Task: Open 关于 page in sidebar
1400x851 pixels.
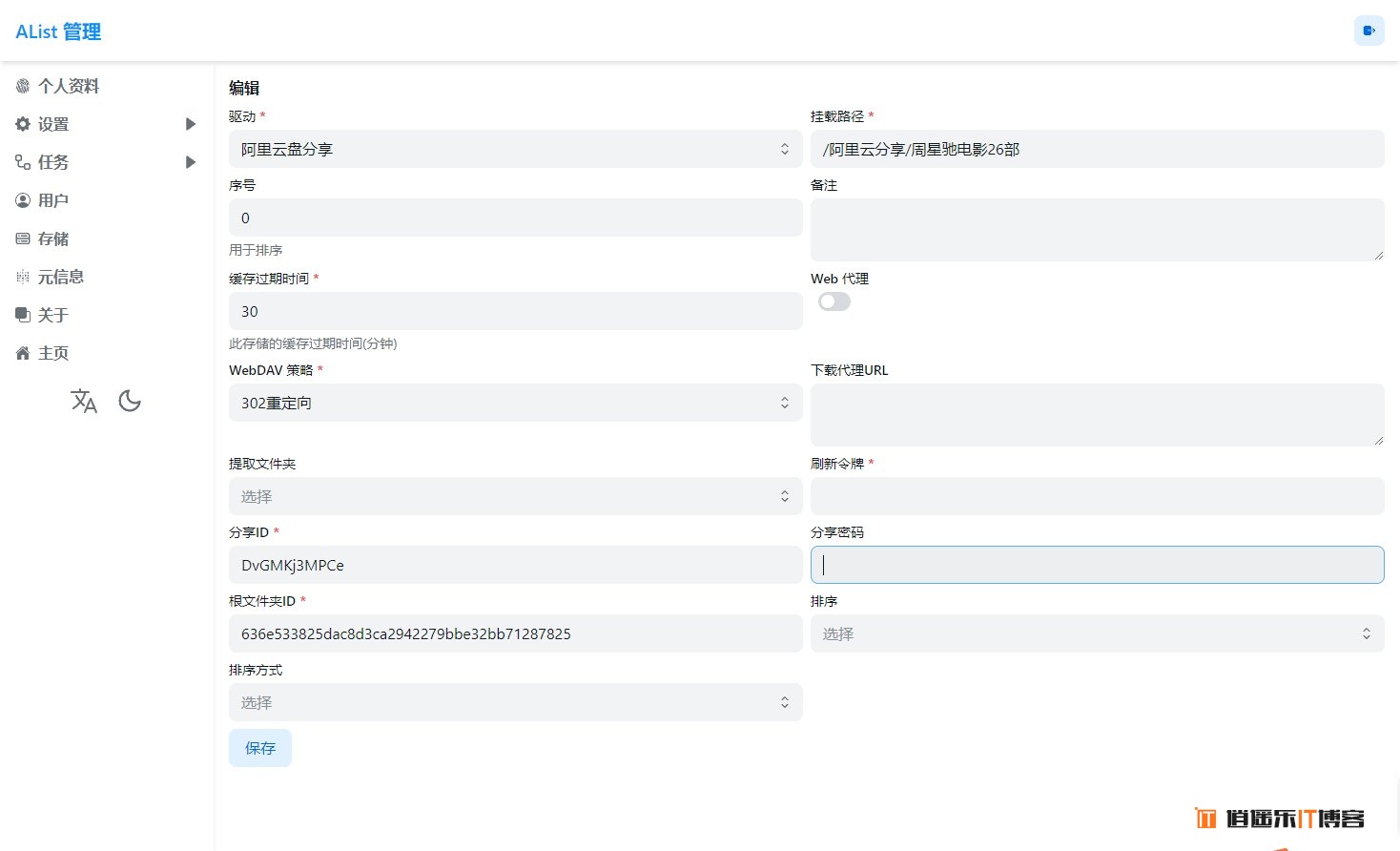Action: (x=53, y=315)
